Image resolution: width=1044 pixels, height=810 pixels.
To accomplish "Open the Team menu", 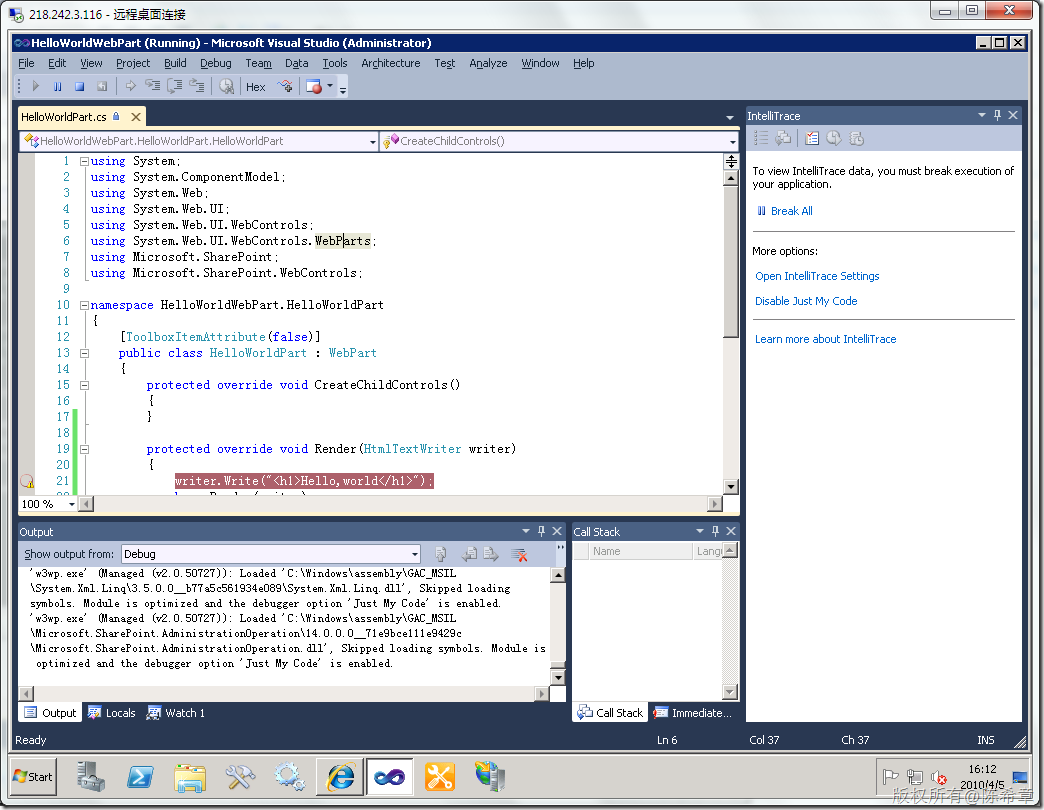I will tap(258, 63).
